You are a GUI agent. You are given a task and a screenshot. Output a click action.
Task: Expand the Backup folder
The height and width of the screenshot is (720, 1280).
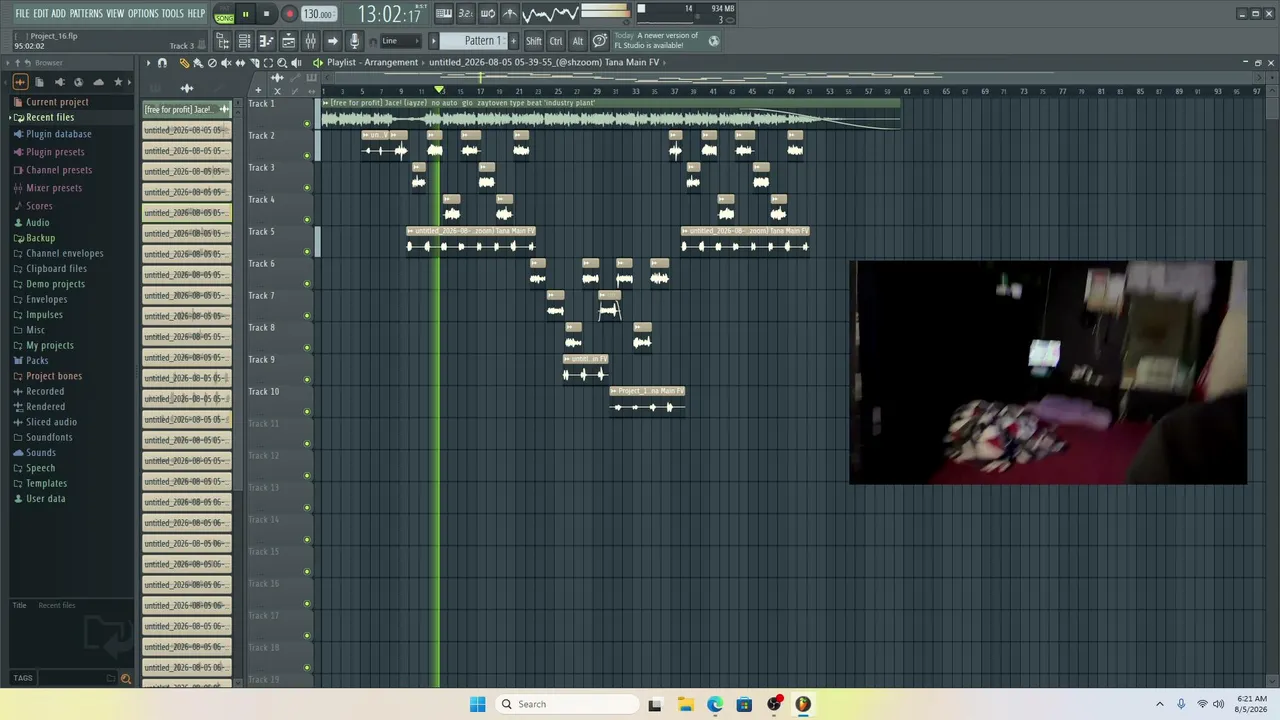[41, 238]
